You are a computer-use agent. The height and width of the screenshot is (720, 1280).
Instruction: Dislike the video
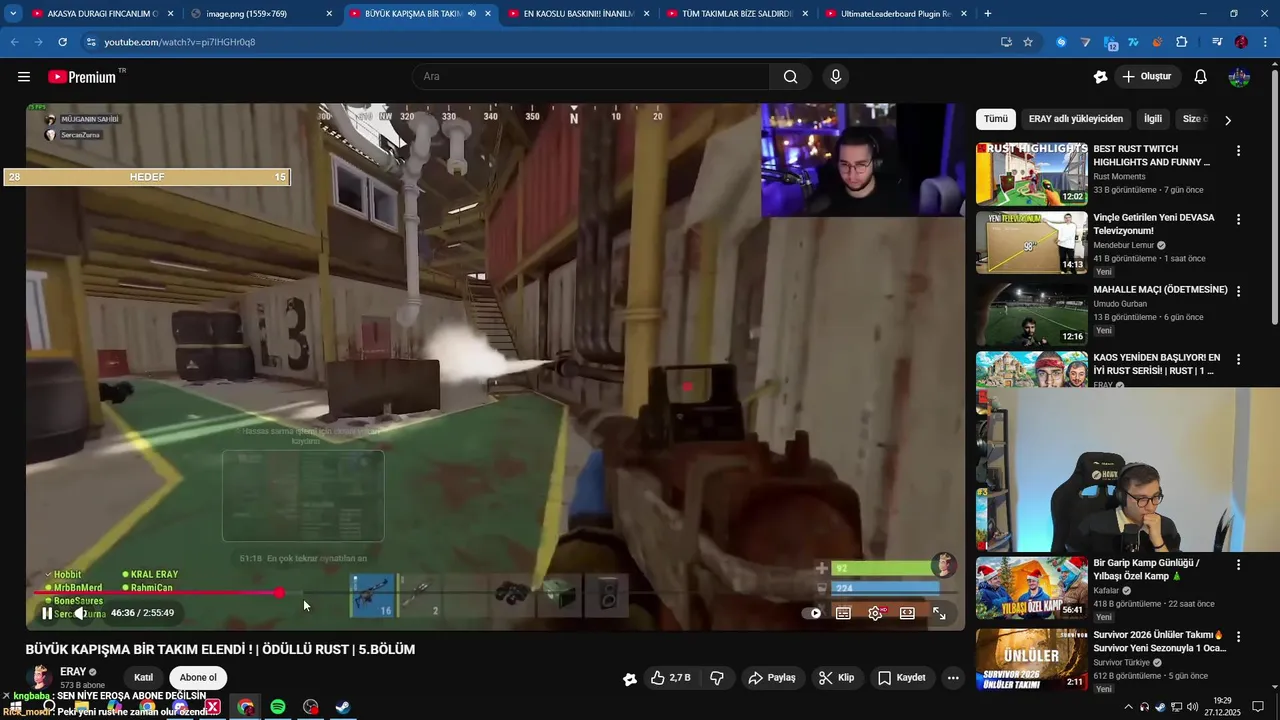click(717, 678)
